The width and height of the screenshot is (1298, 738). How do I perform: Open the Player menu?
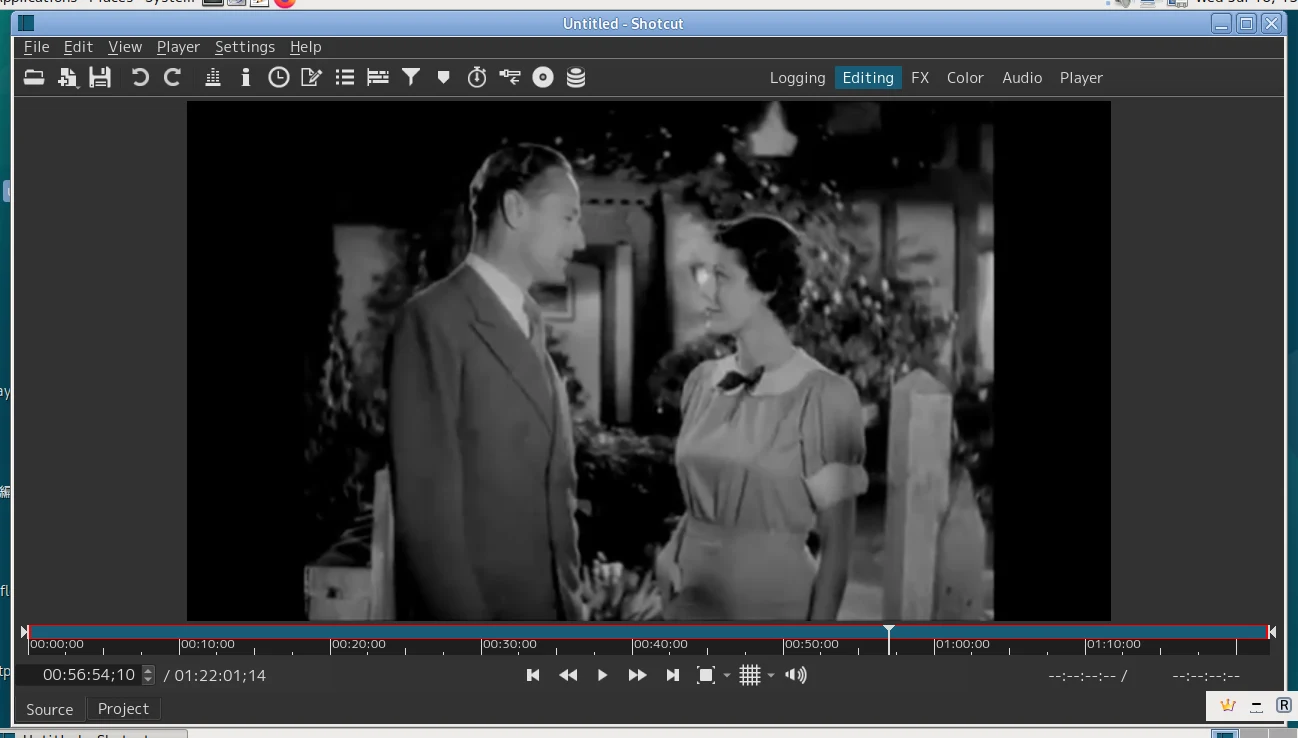pos(178,47)
